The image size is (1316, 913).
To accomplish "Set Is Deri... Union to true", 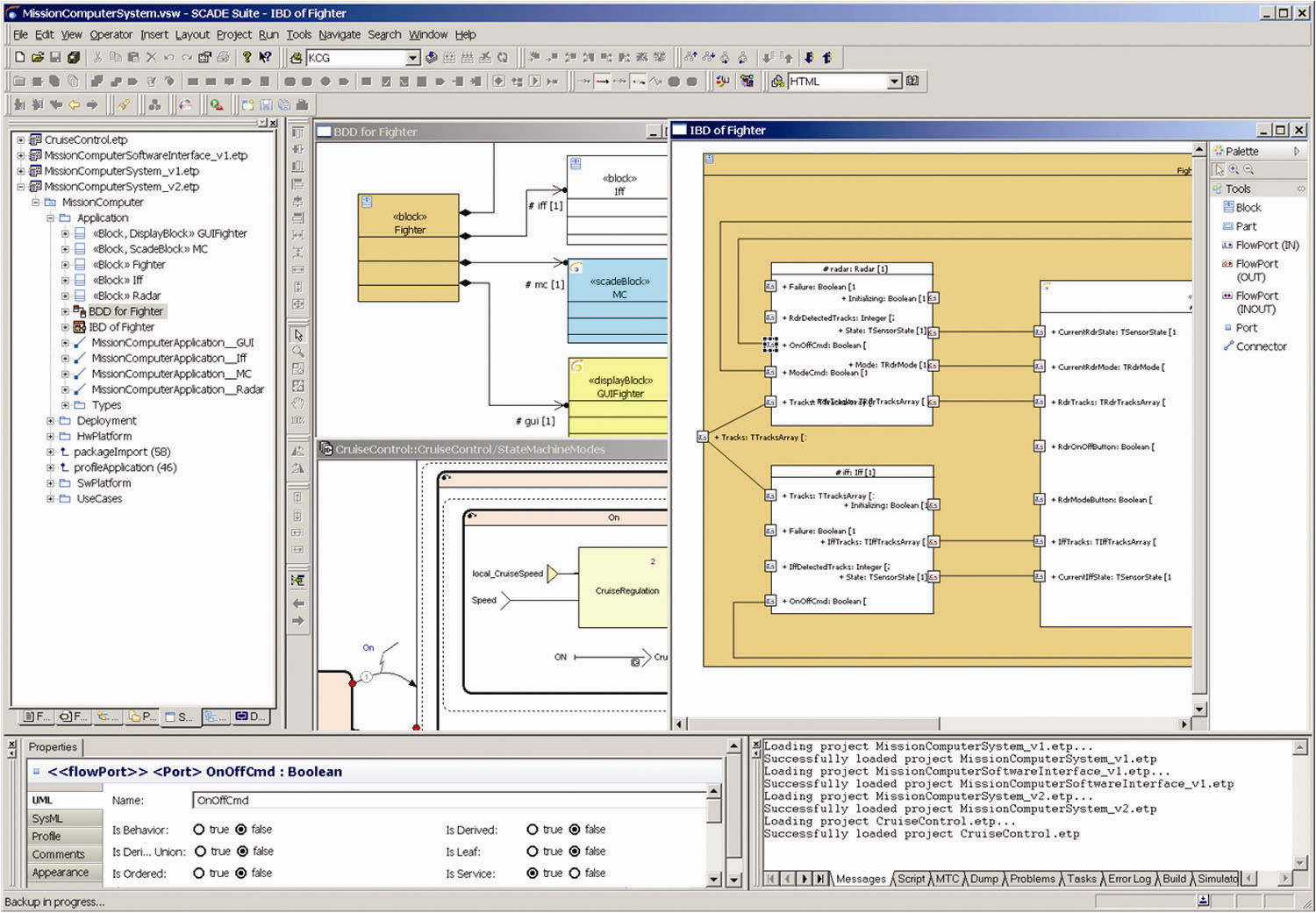I will [x=201, y=852].
